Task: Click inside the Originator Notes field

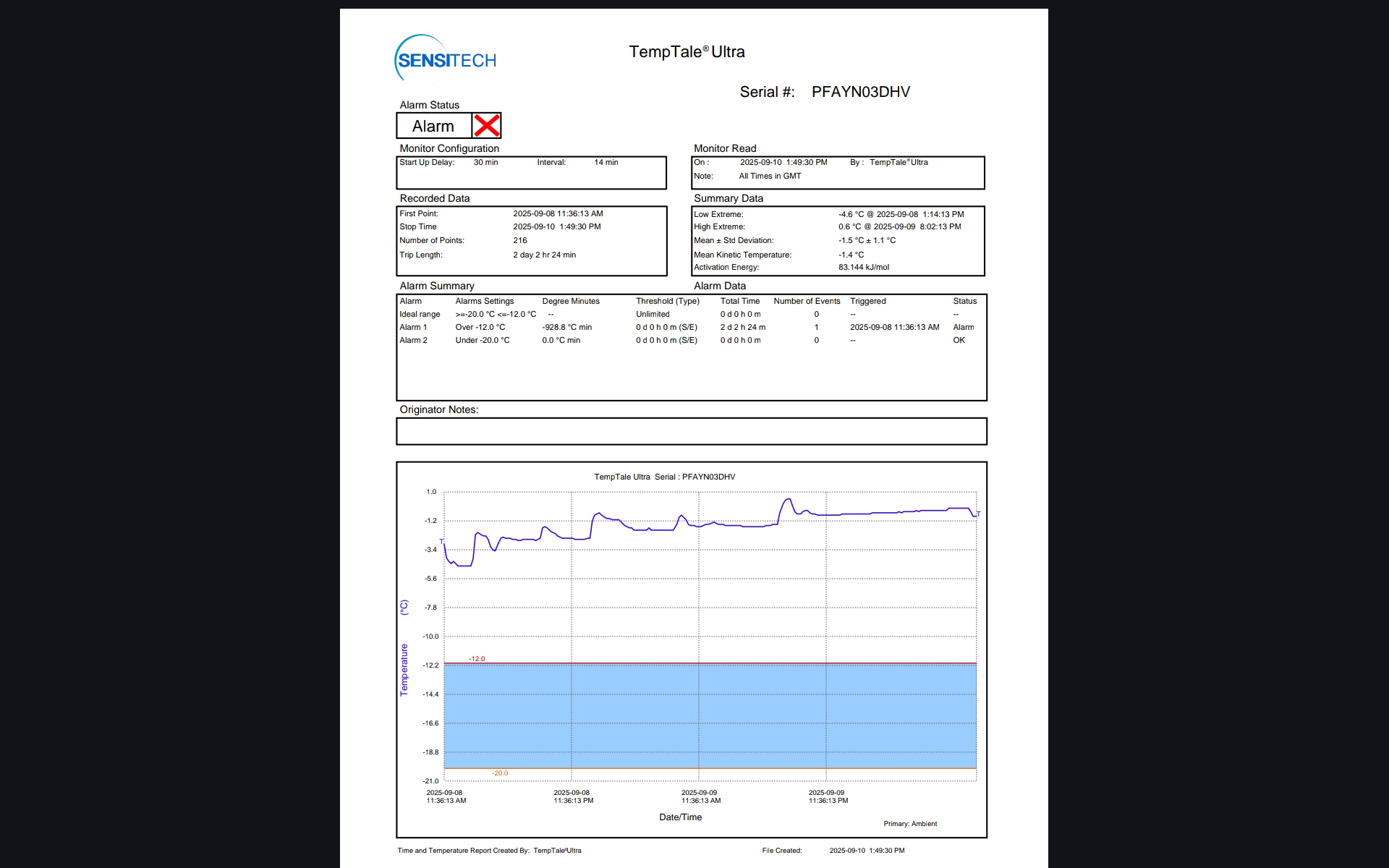Action: pos(691,432)
